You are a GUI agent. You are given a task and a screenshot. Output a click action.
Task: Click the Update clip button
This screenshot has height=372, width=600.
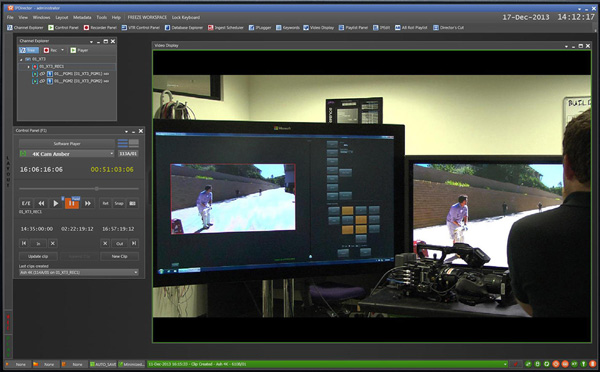[38, 256]
